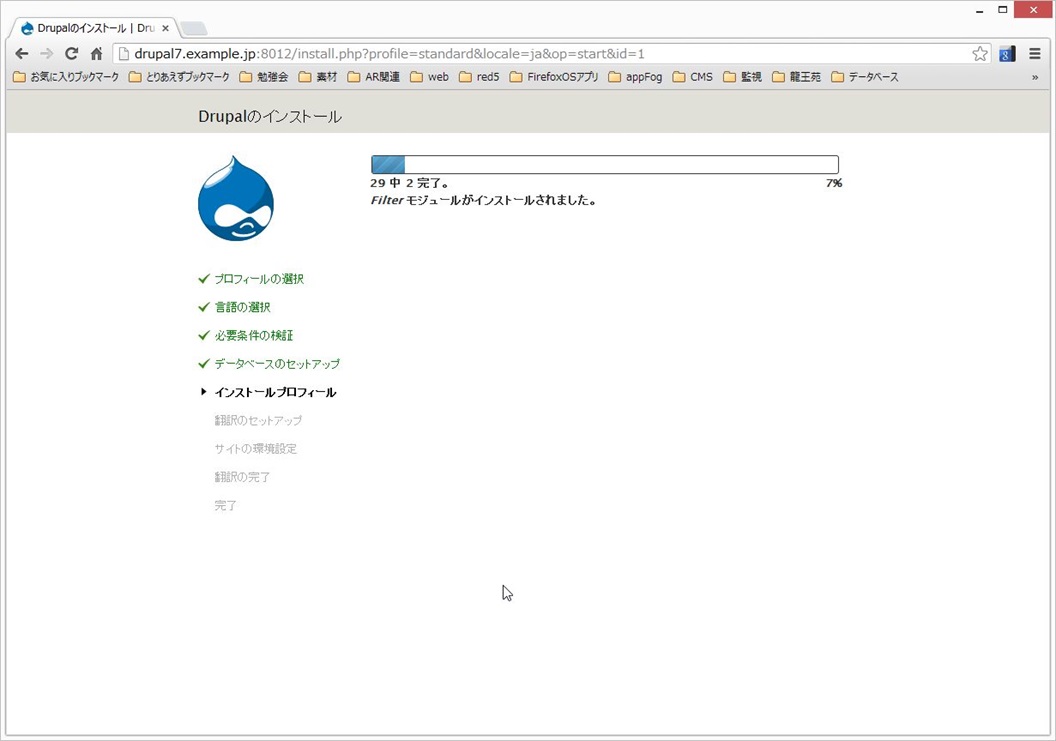Open the CMS bookmark folder
The image size is (1056, 741).
(693, 77)
